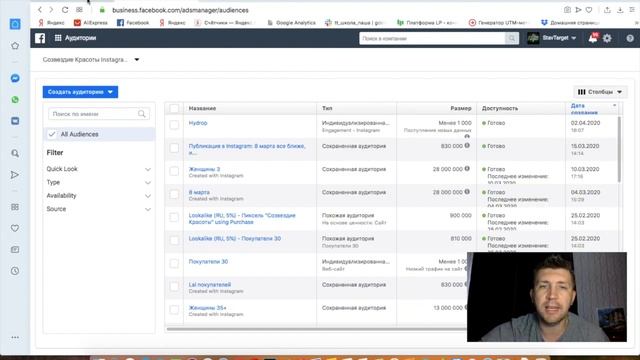Open the notifications bell
Image resolution: width=640 pixels, height=360 pixels.
coord(593,38)
